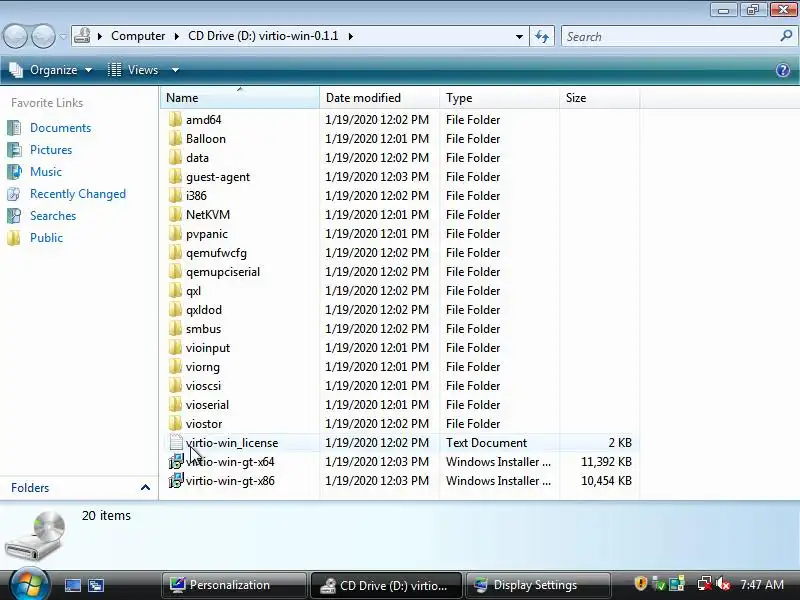800x600 pixels.
Task: Select the guest-agent folder icon
Action: (x=176, y=177)
